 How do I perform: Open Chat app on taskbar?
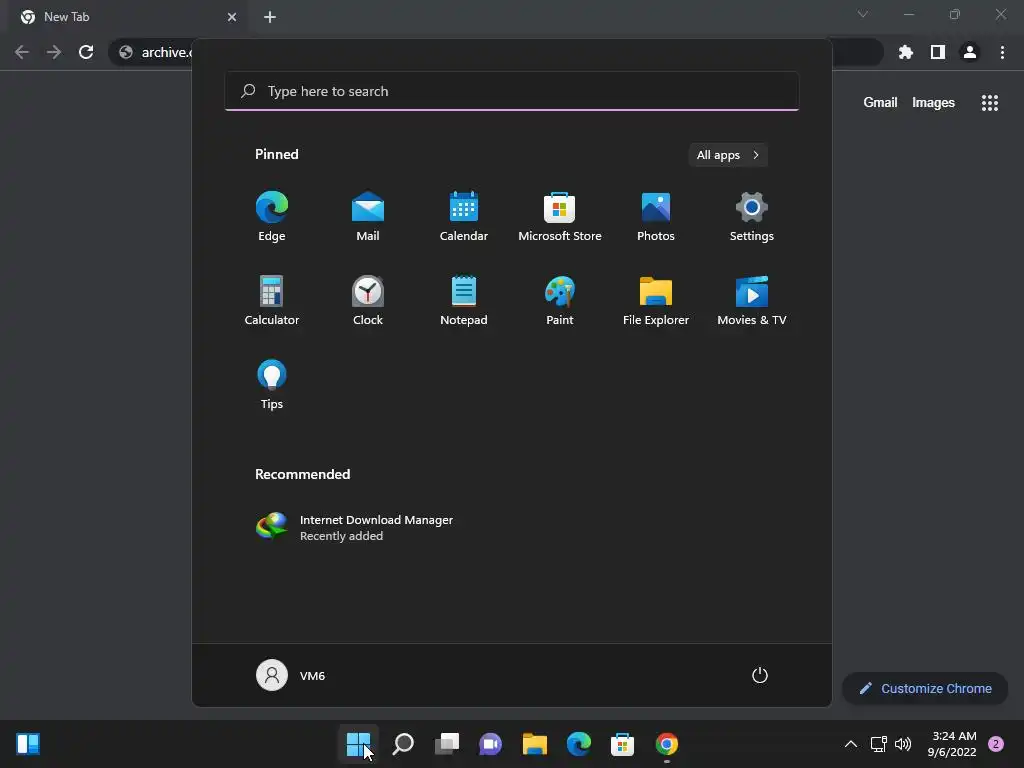point(490,744)
